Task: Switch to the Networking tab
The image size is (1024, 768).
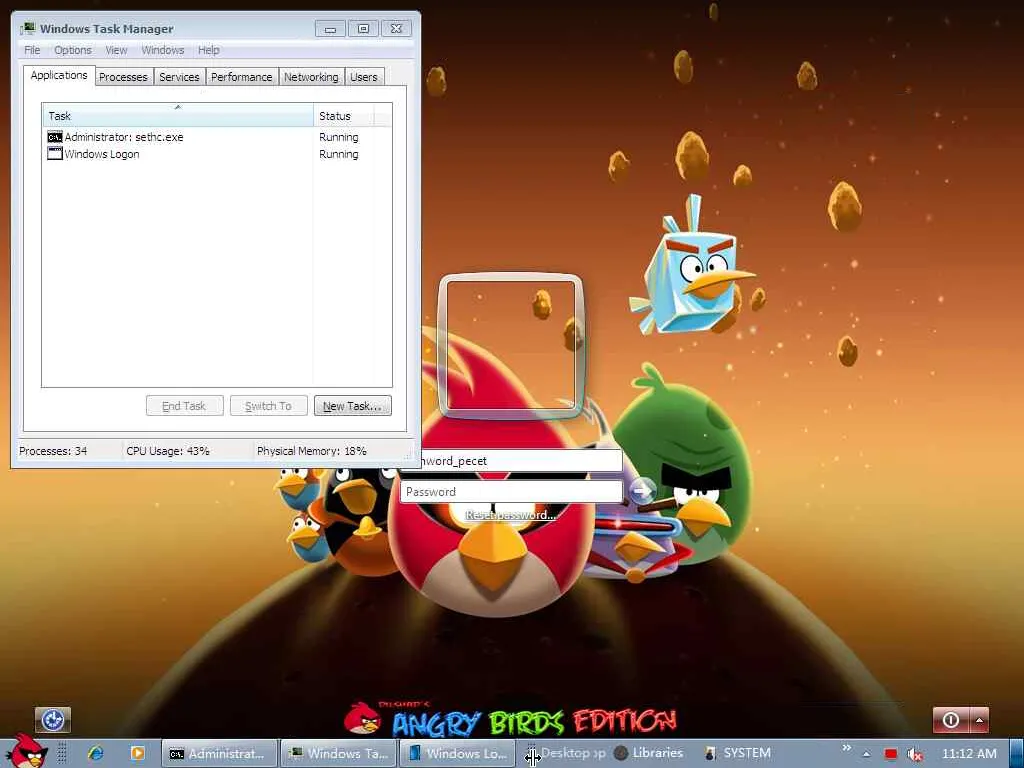Action: click(311, 77)
